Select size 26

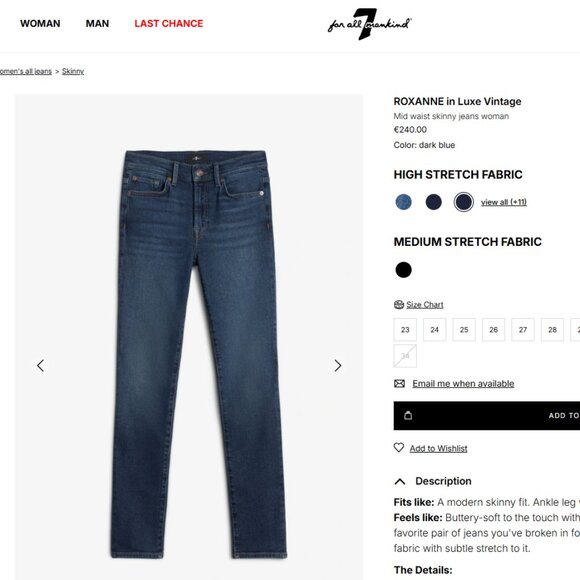493,330
